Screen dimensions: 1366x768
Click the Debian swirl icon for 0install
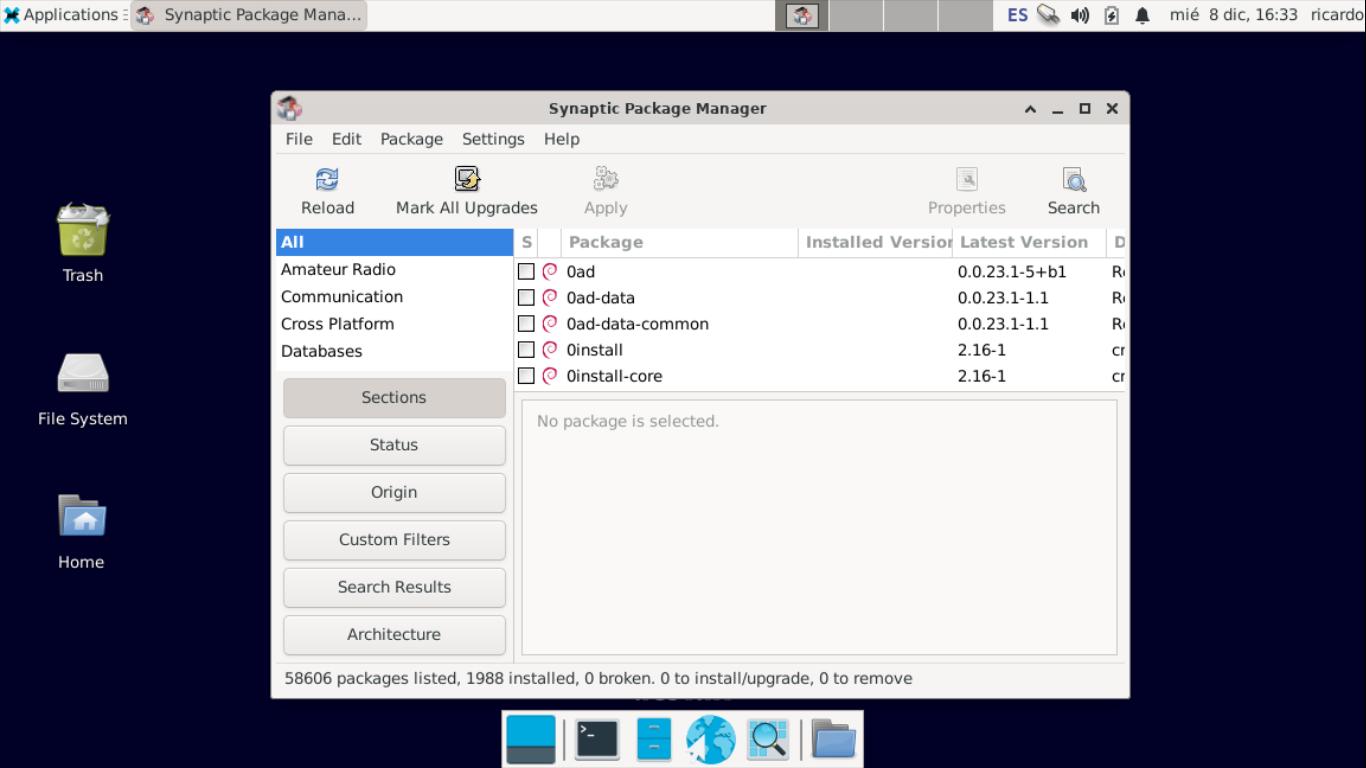tap(550, 349)
